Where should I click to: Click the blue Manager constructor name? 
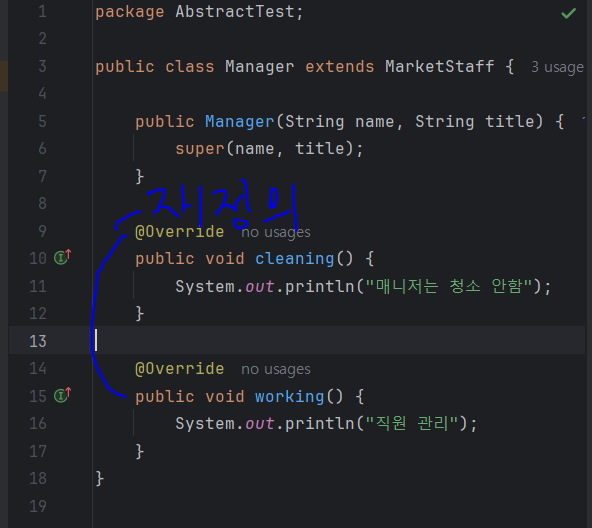[x=239, y=122]
